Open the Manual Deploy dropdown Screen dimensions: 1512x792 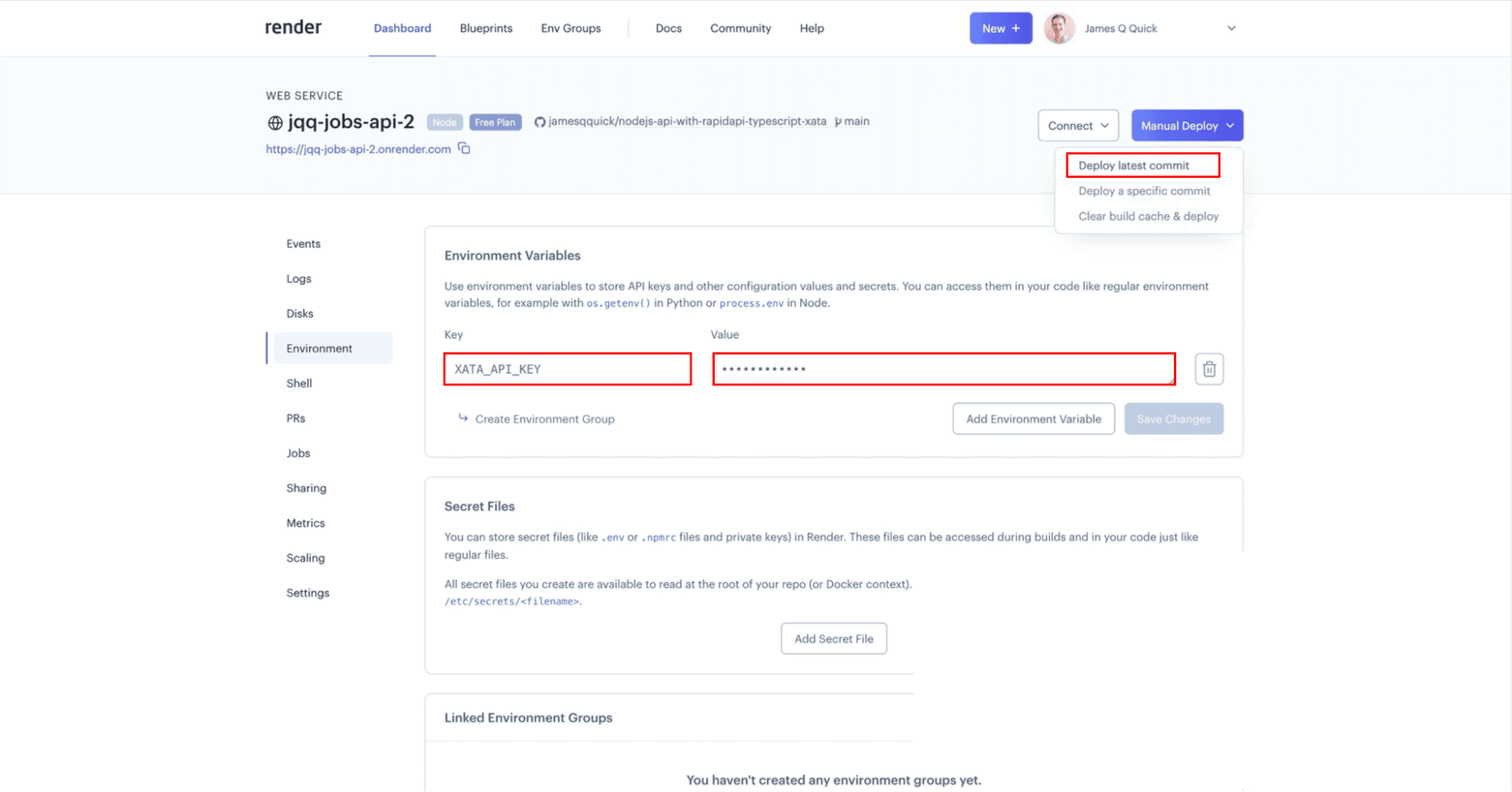tap(1187, 126)
